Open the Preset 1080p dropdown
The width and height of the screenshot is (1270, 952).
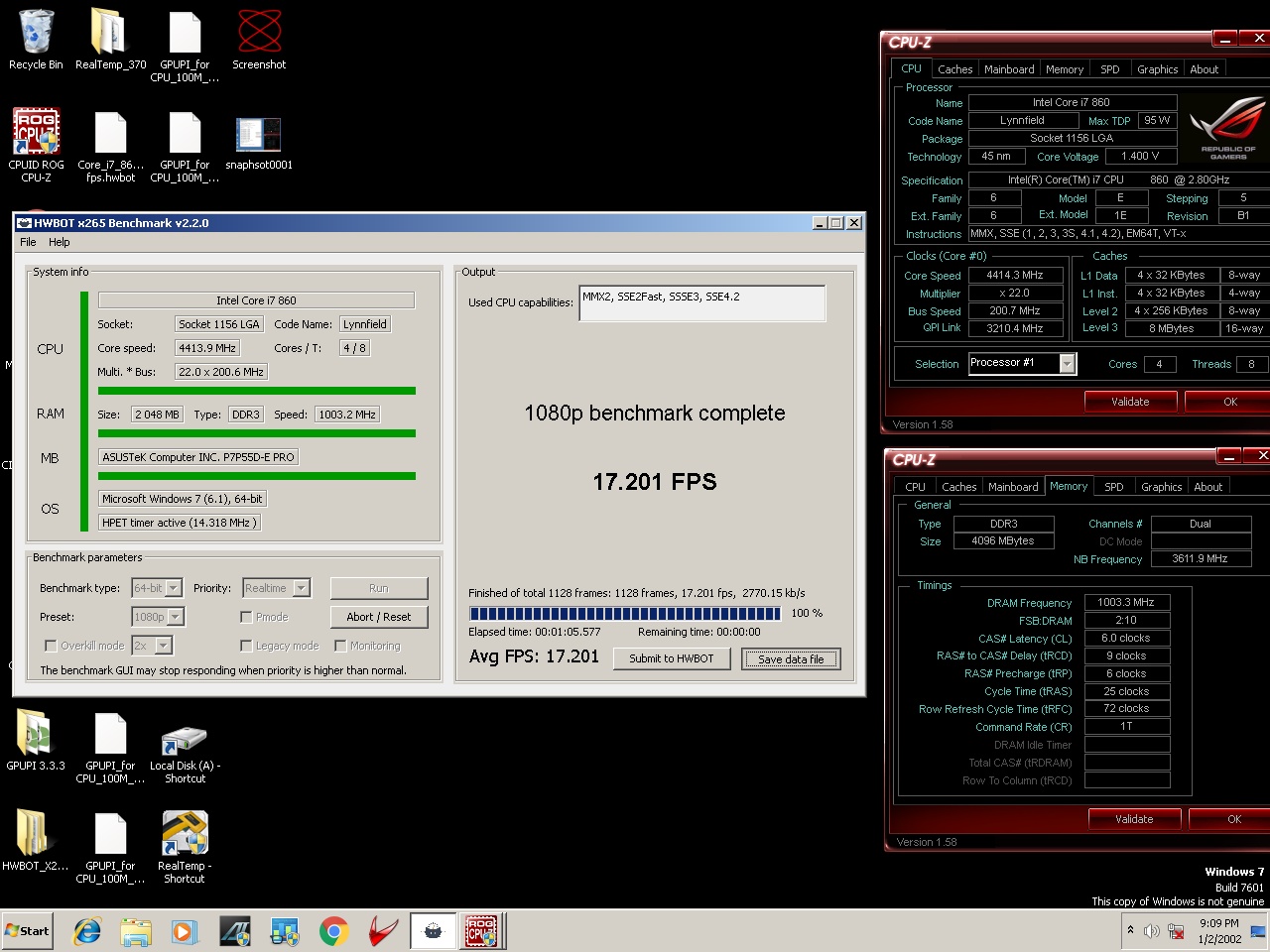[158, 617]
